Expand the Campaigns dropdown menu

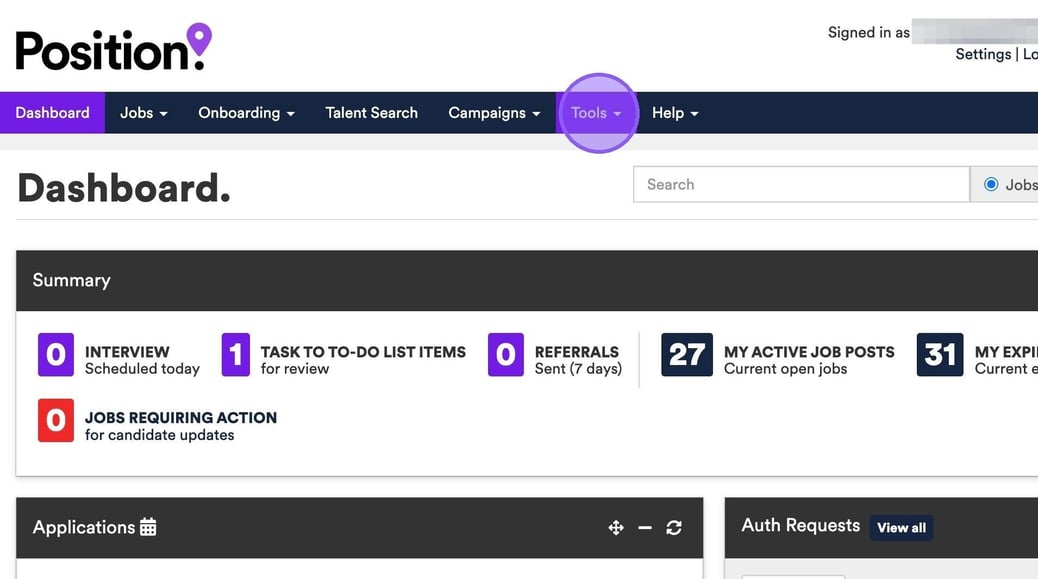pyautogui.click(x=494, y=113)
